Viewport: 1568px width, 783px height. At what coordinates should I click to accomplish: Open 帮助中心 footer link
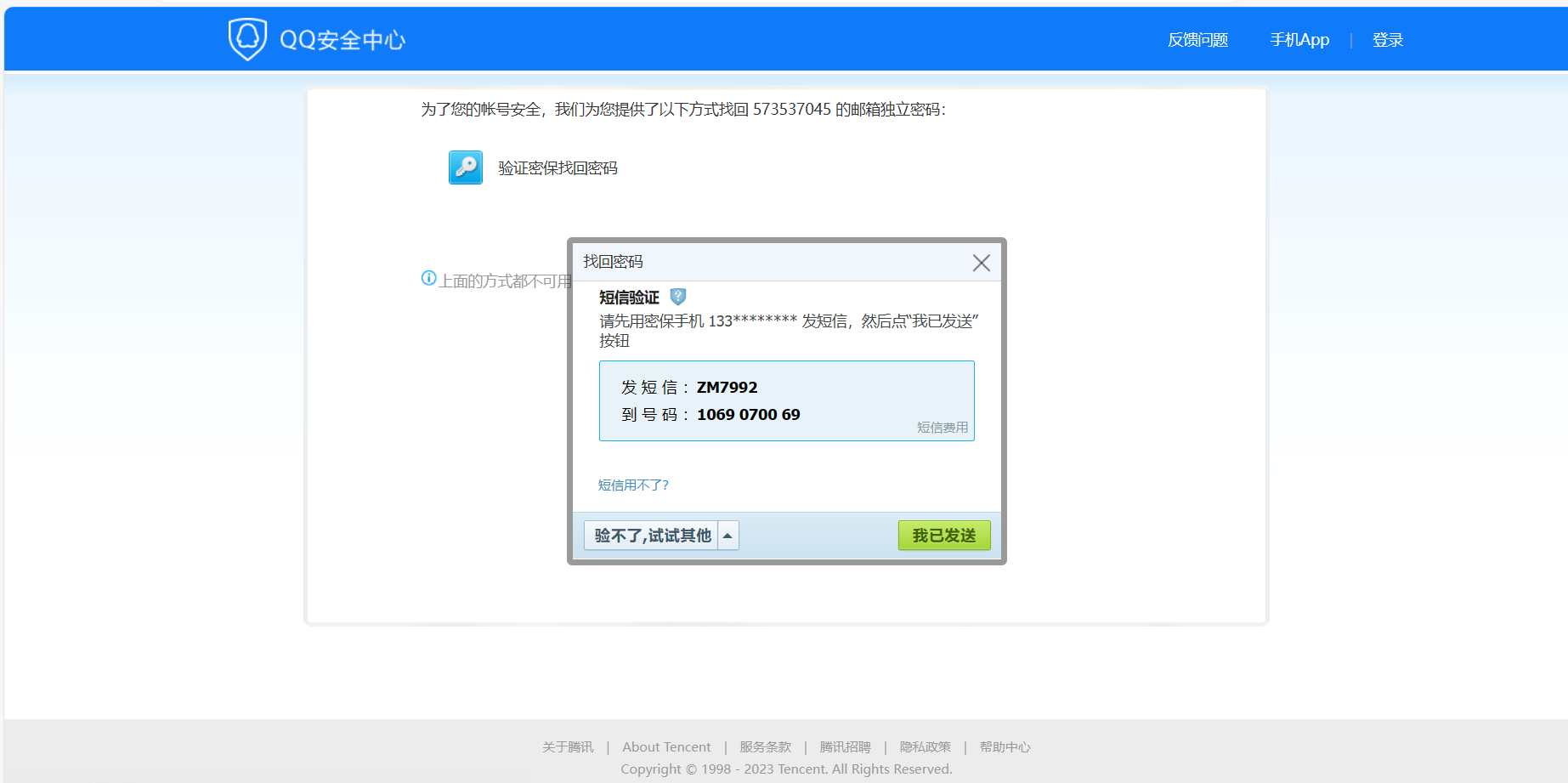[1005, 746]
